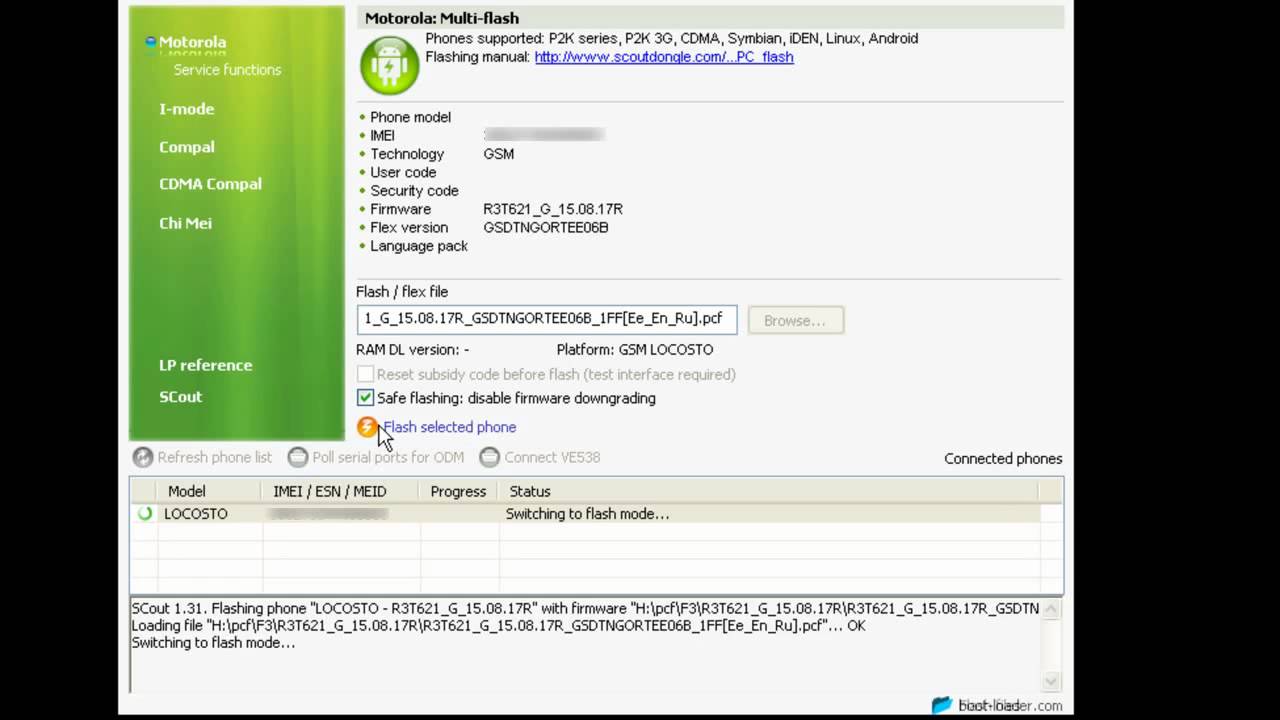Click Refresh phone list text button
Image resolution: width=1280 pixels, height=720 pixels.
(x=214, y=457)
